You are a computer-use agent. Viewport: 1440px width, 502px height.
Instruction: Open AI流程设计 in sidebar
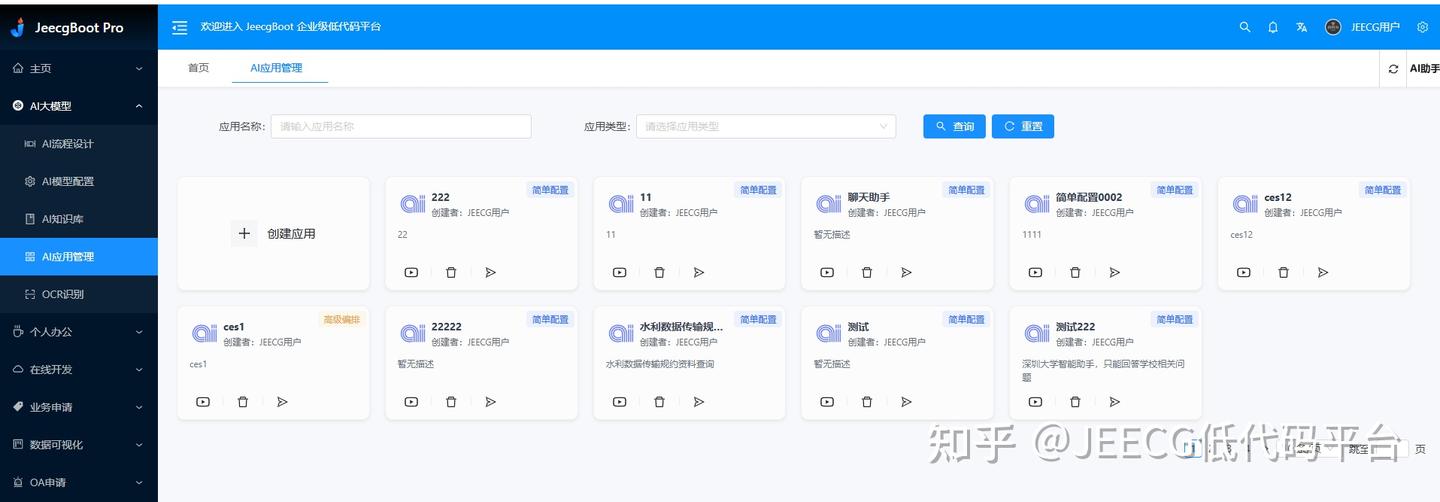click(79, 144)
